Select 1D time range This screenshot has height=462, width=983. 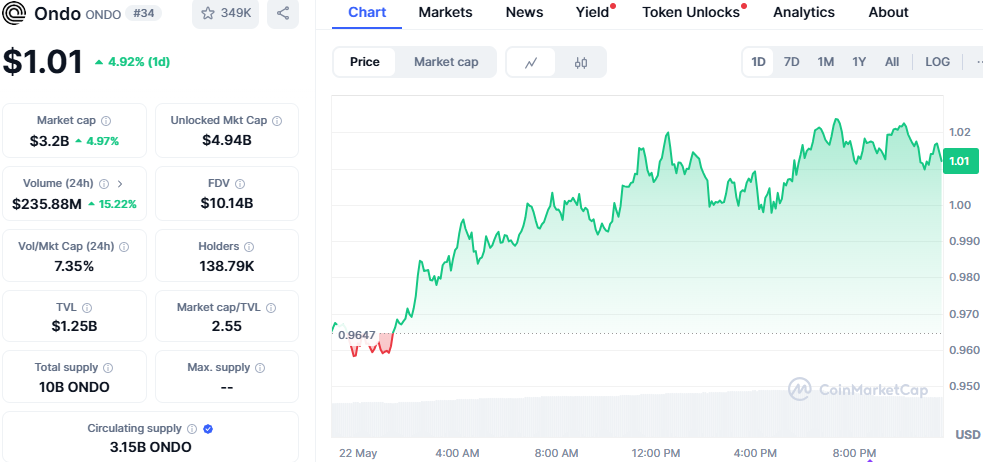pyautogui.click(x=759, y=62)
